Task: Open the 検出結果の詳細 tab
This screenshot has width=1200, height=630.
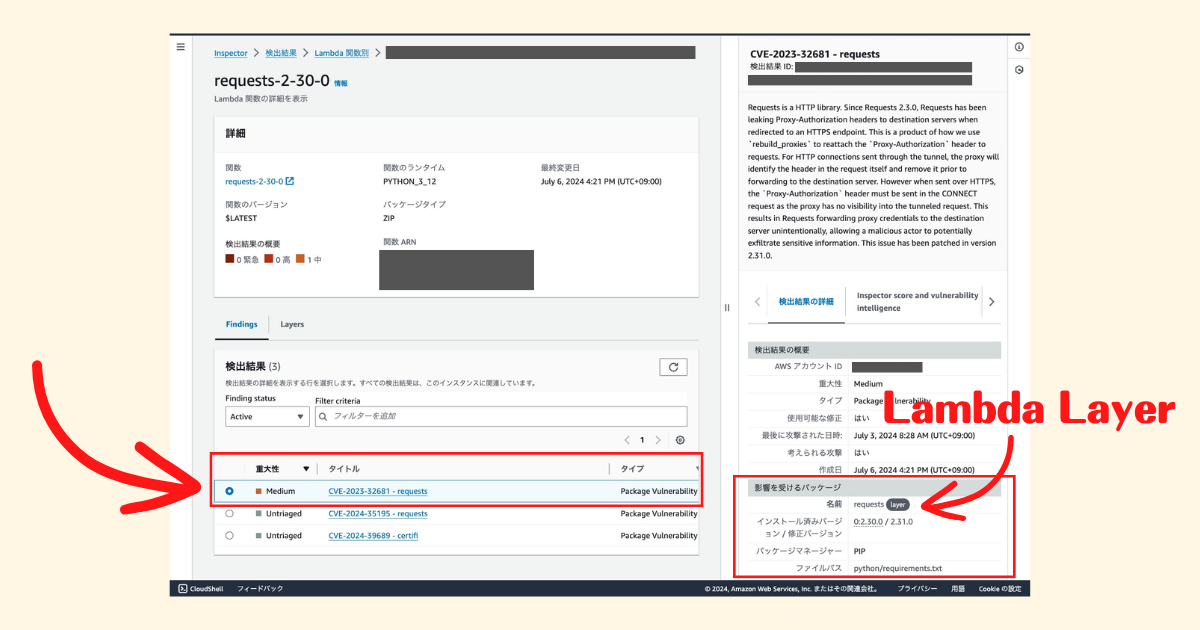Action: click(806, 302)
